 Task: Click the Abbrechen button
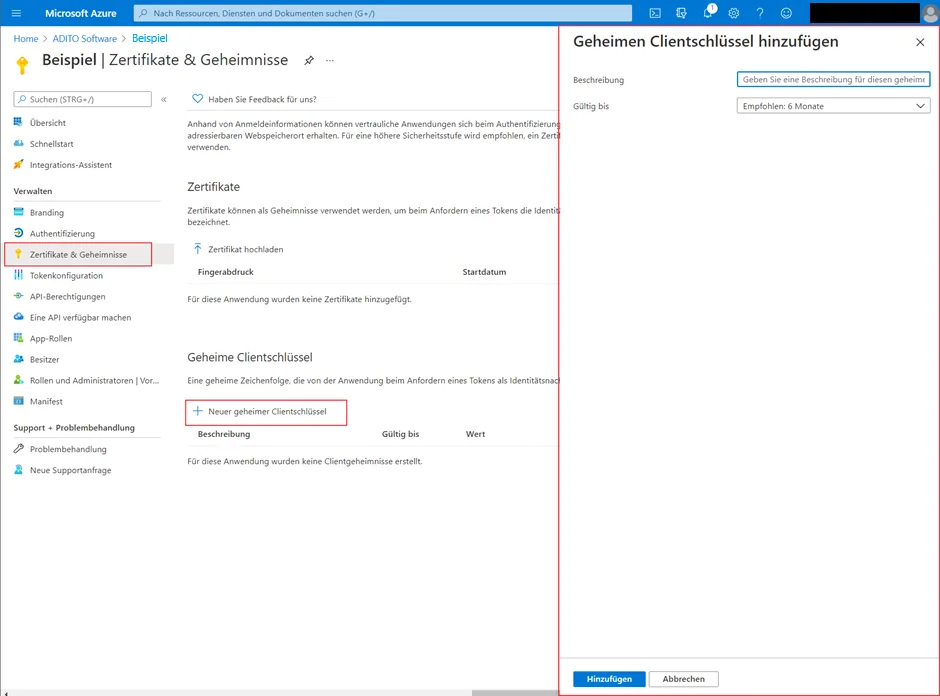tap(683, 679)
